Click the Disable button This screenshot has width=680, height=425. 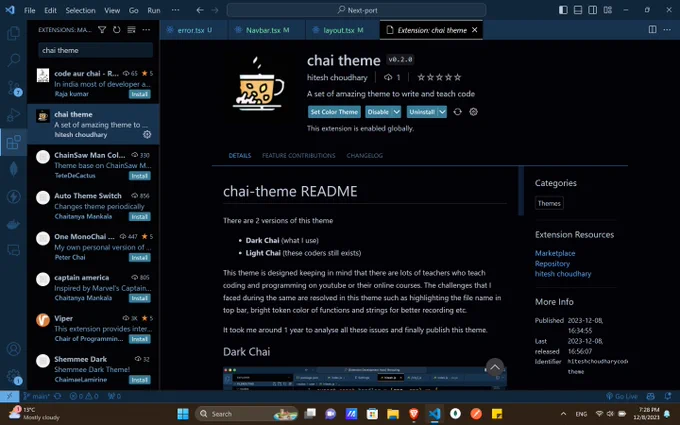pos(378,112)
